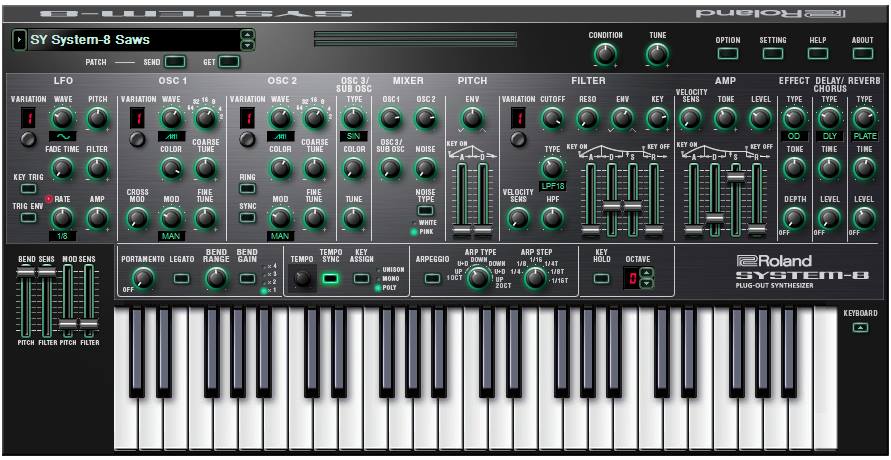Click the patch GET button

coord(229,62)
